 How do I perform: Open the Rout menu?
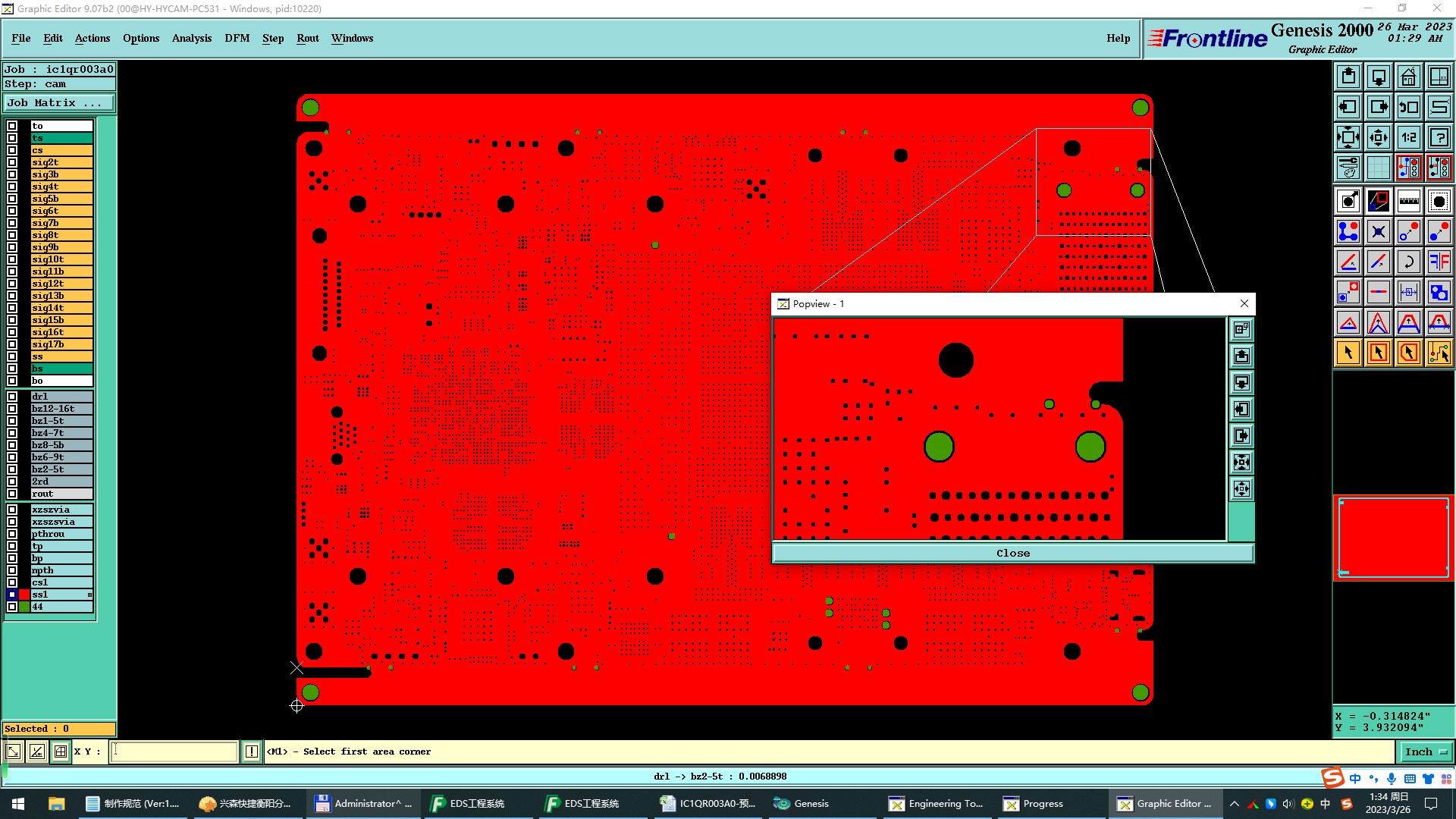(307, 38)
